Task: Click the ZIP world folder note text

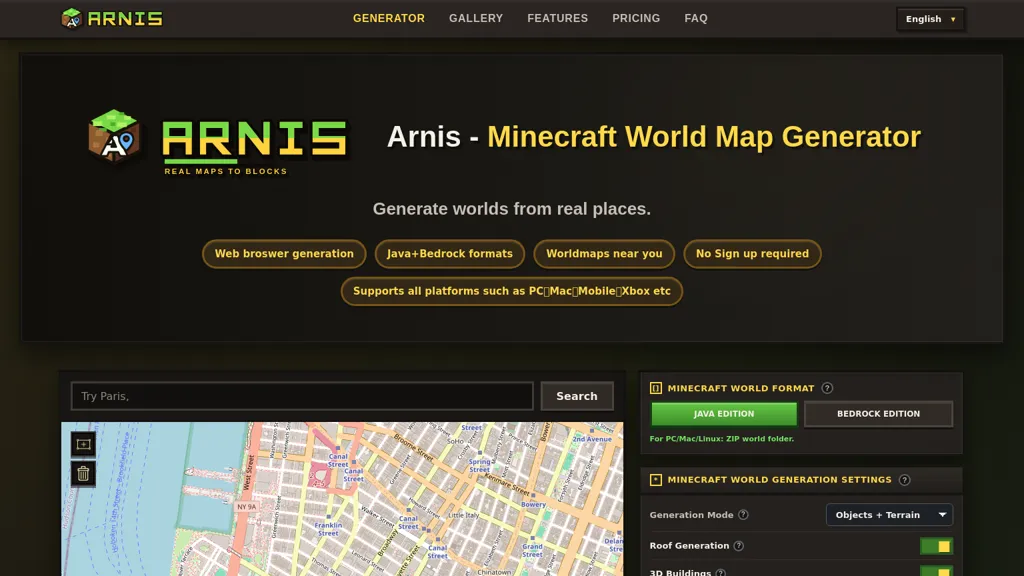Action: click(x=722, y=439)
